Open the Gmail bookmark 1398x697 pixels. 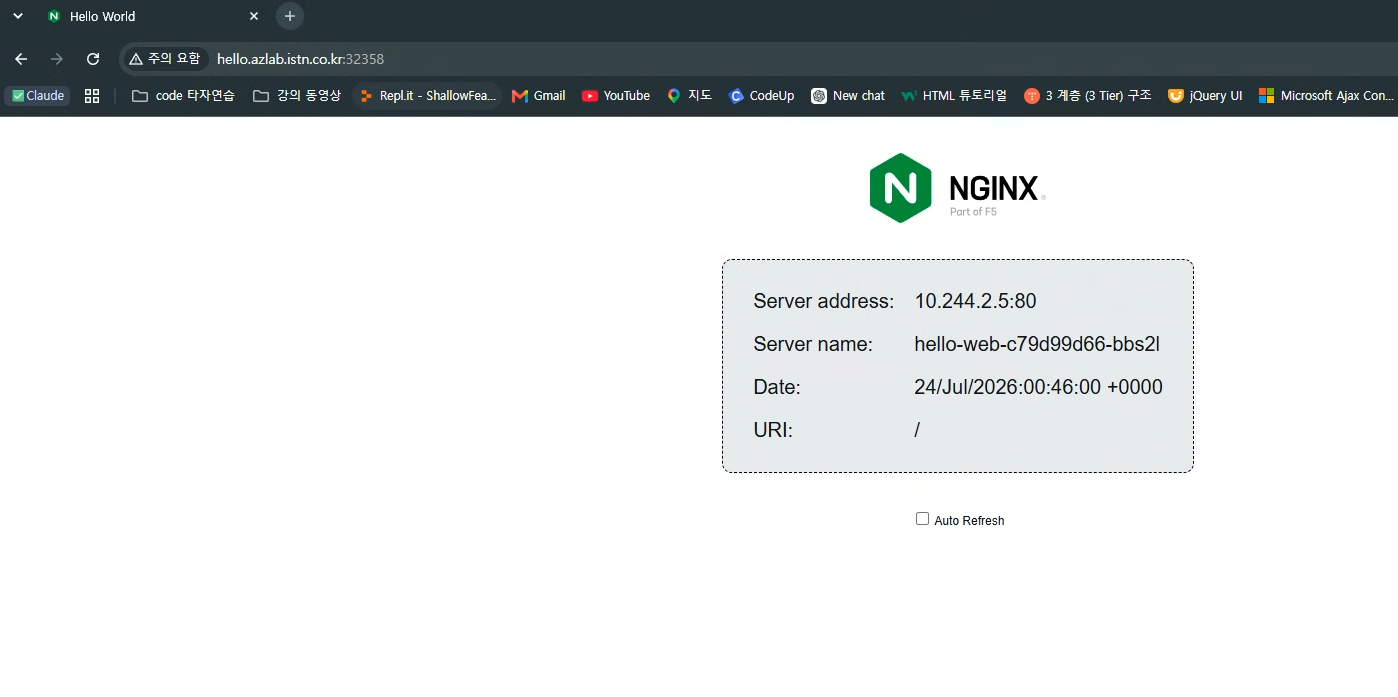pyautogui.click(x=538, y=96)
